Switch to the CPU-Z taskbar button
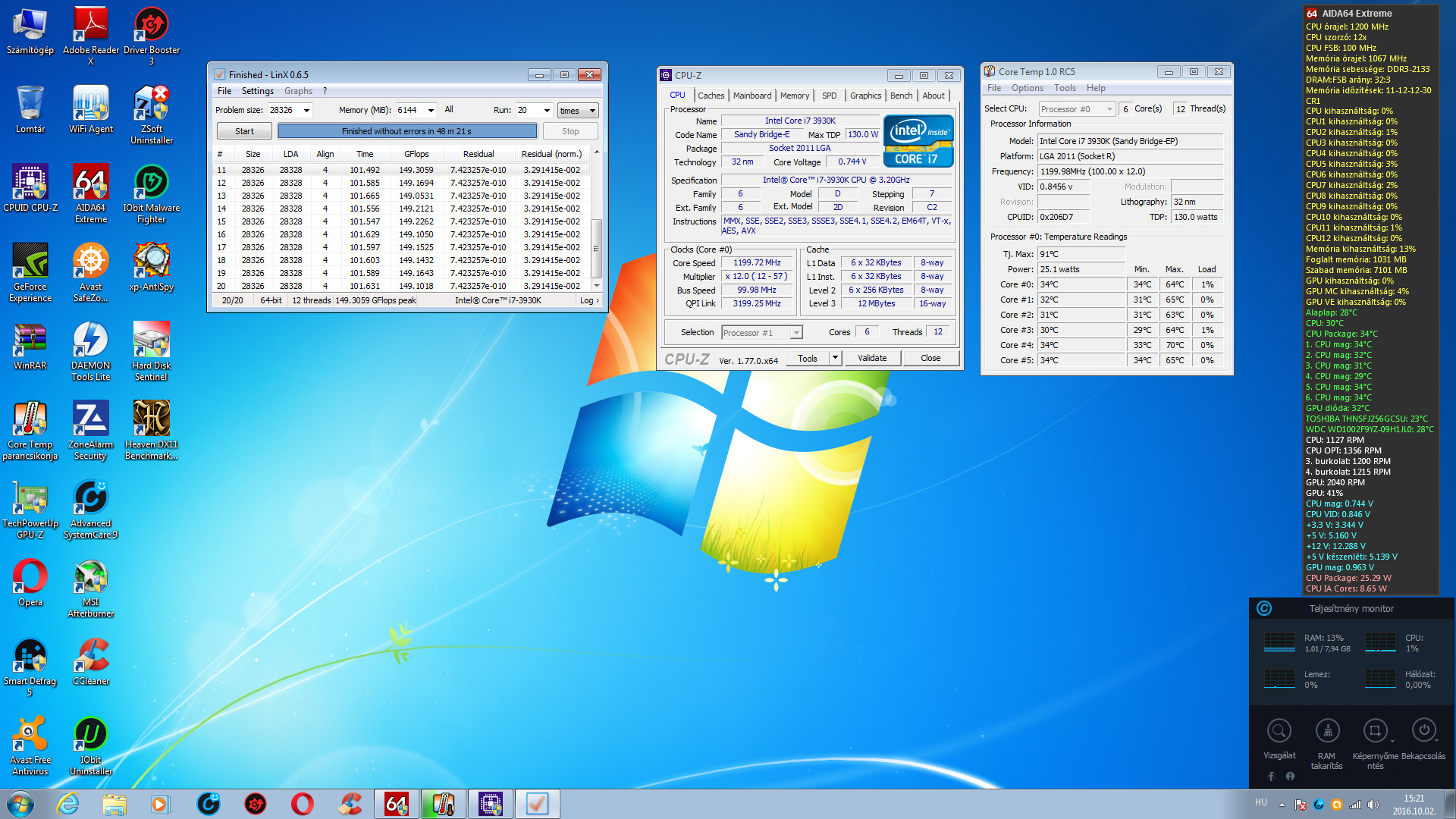Viewport: 1456px width, 819px height. point(490,804)
